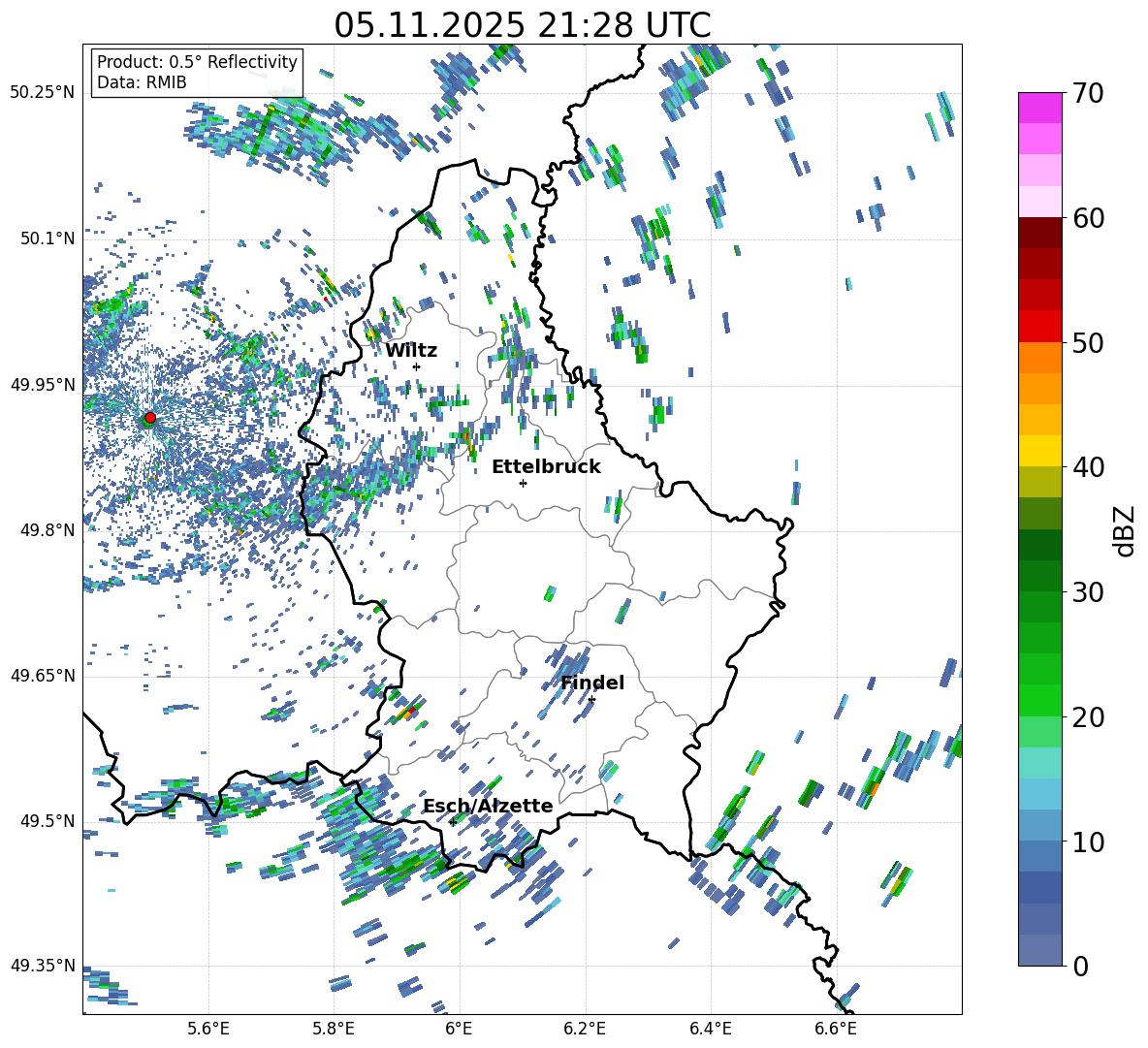Click the bright red colorbar segment above 50
The image size is (1148, 1048).
coord(1039,326)
